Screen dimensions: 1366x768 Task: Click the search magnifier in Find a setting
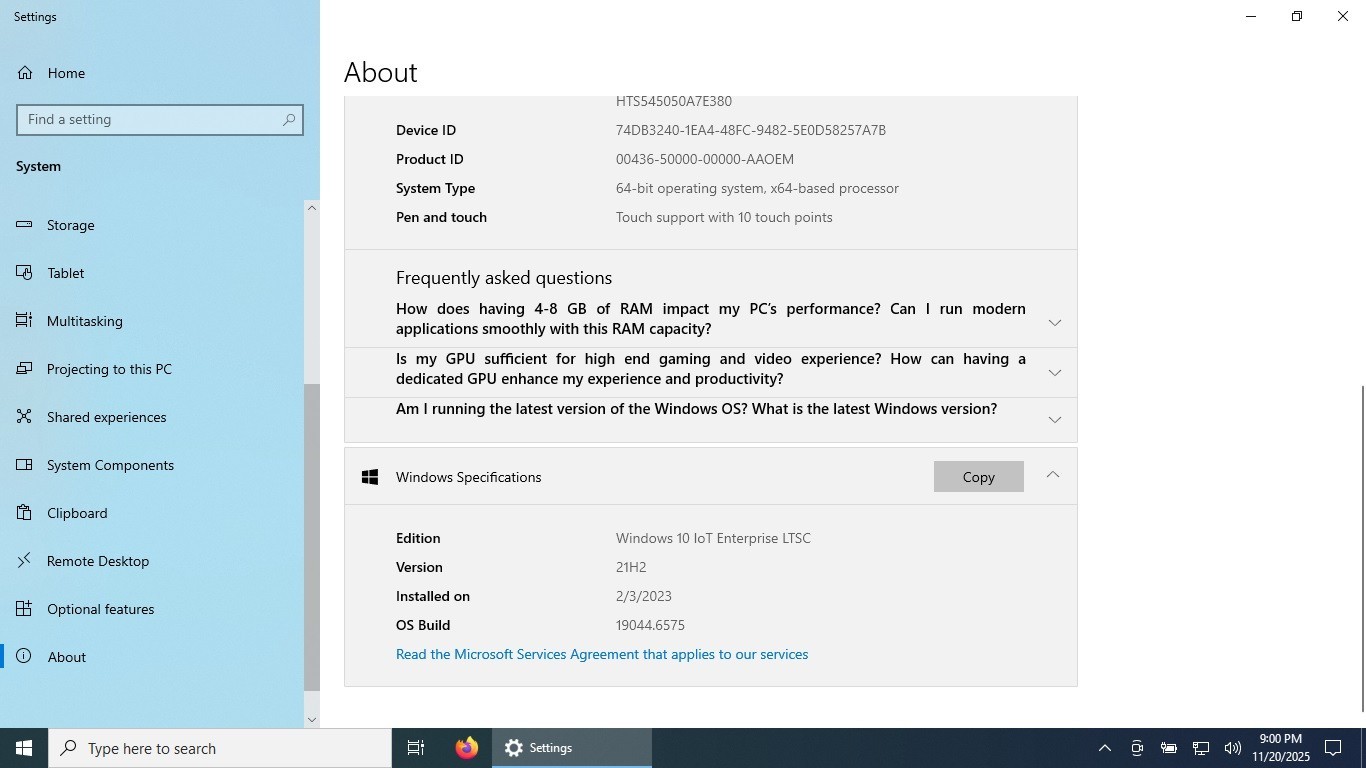point(289,119)
